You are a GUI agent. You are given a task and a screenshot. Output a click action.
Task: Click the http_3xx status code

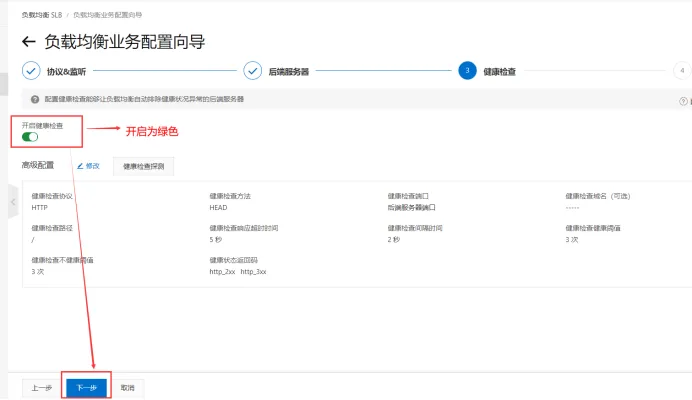[x=253, y=272]
